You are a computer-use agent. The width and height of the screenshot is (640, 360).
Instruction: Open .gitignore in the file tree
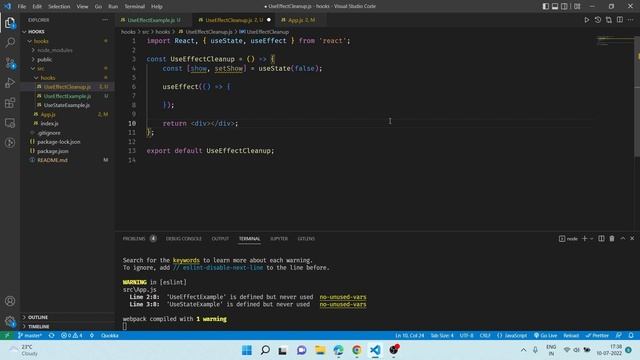point(67,133)
